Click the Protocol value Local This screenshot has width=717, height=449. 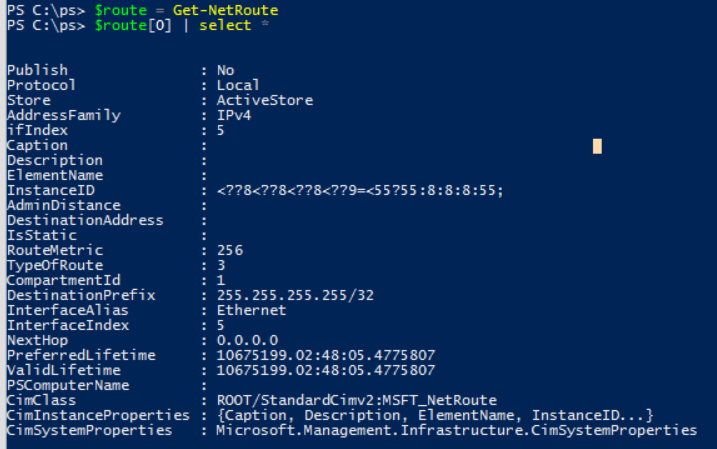(x=238, y=85)
